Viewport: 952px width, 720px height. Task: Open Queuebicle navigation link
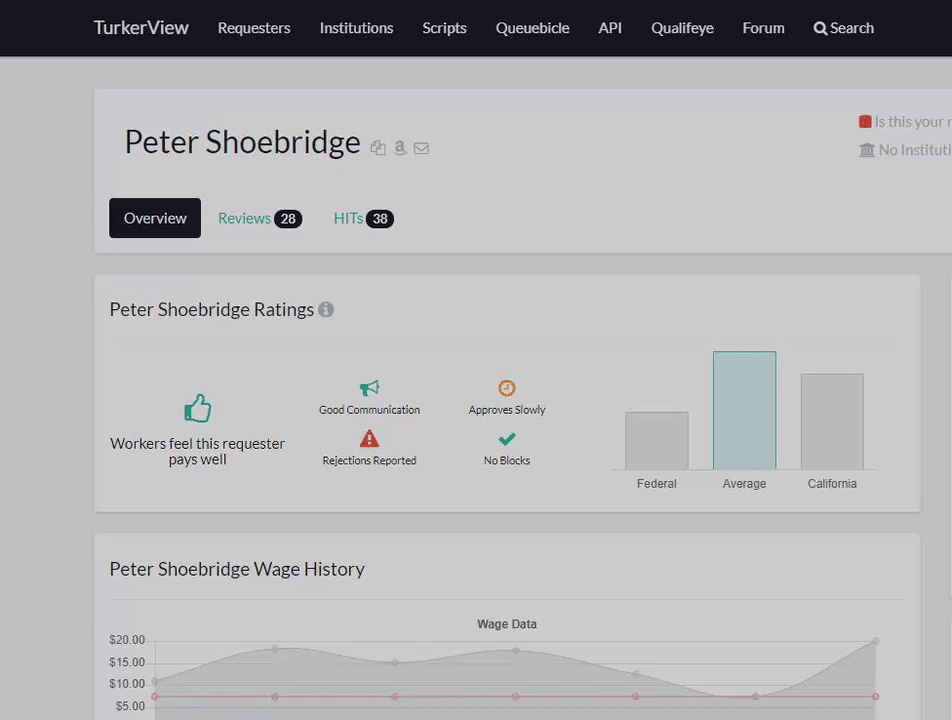click(x=532, y=29)
